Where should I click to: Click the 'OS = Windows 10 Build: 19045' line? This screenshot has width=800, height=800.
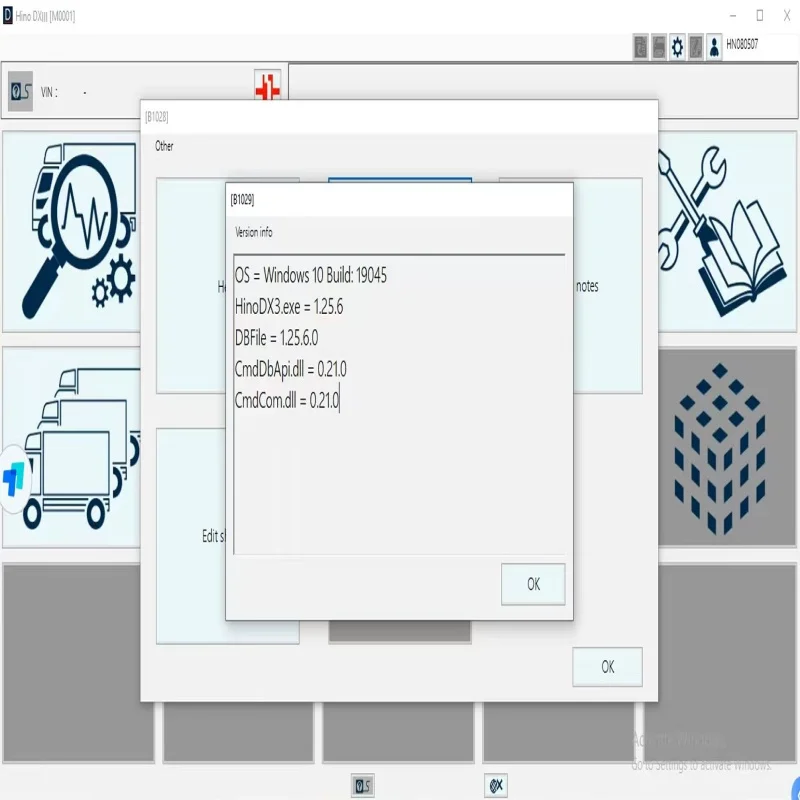(x=310, y=276)
